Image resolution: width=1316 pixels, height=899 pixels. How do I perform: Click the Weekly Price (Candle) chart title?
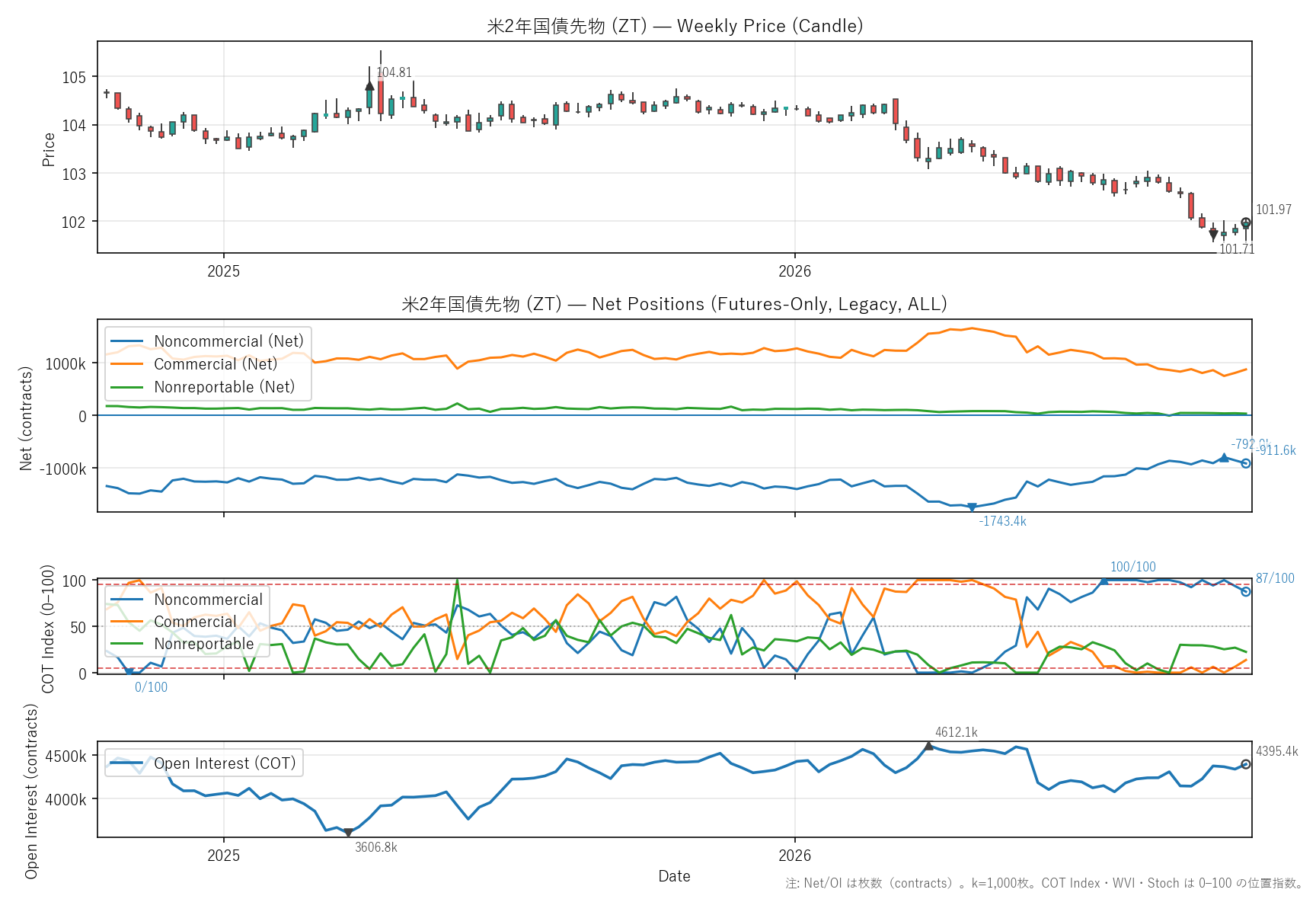675,26
